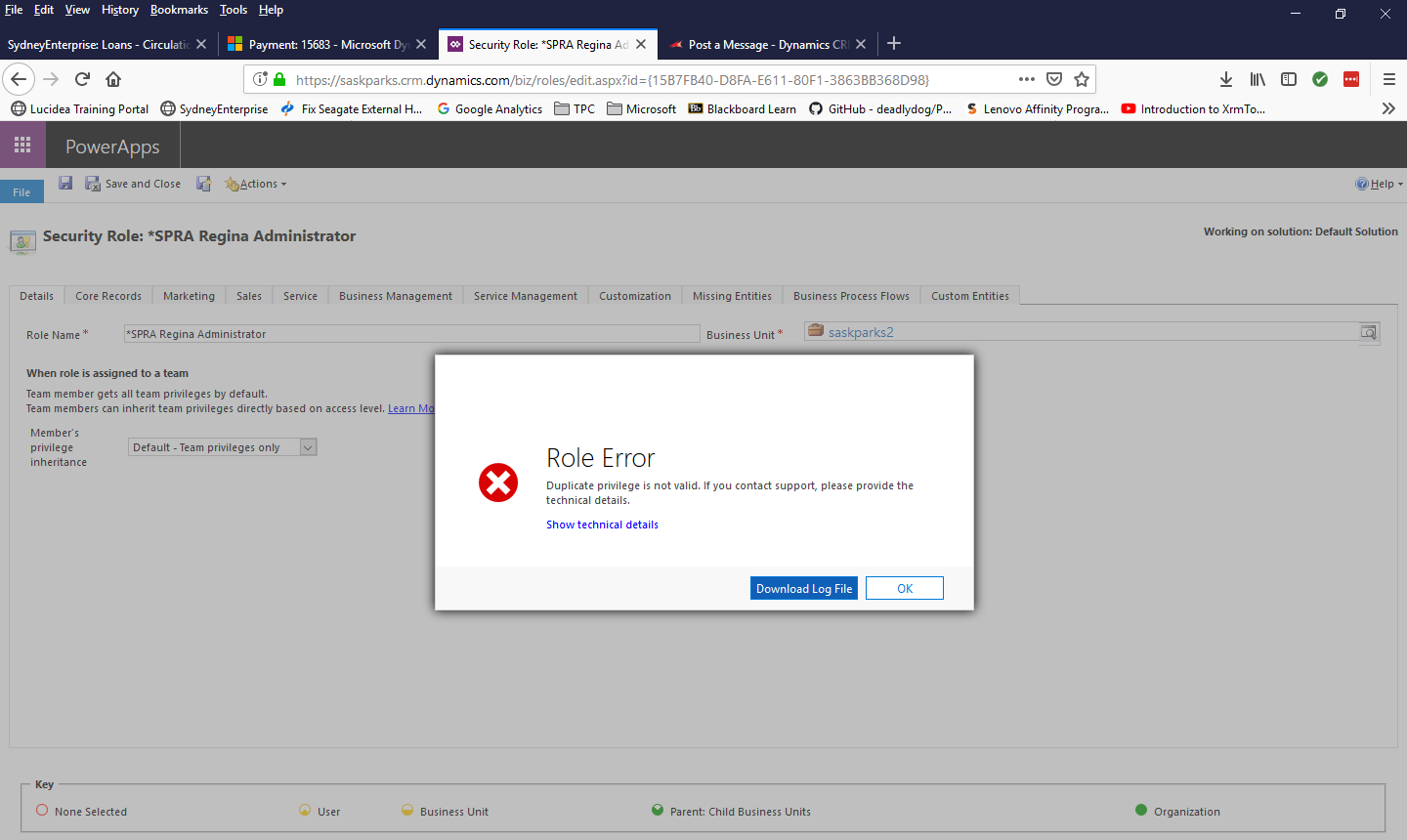Switch to the Core Records tab
The height and width of the screenshot is (840, 1407).
point(108,296)
